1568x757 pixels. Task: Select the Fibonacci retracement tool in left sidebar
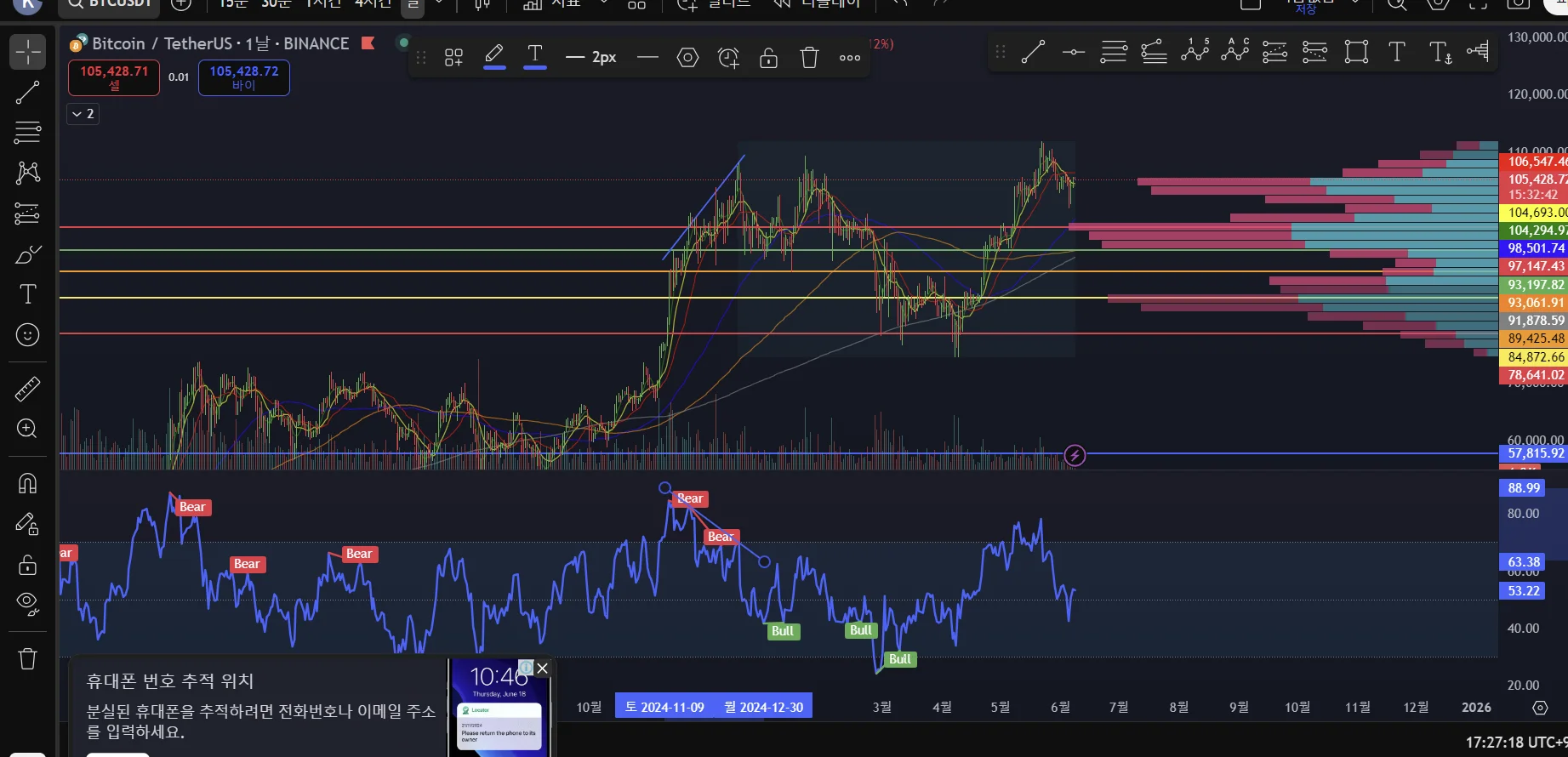(x=27, y=133)
